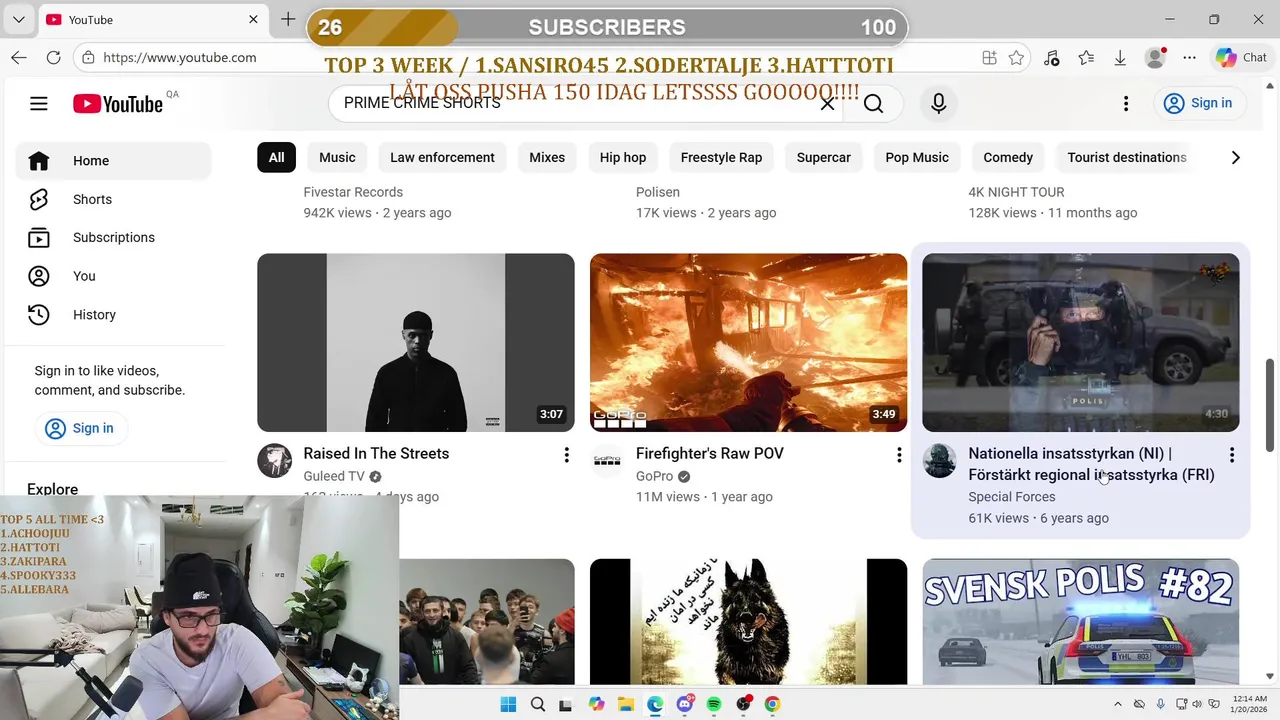Open more options for Raised In The Streets

click(566, 455)
